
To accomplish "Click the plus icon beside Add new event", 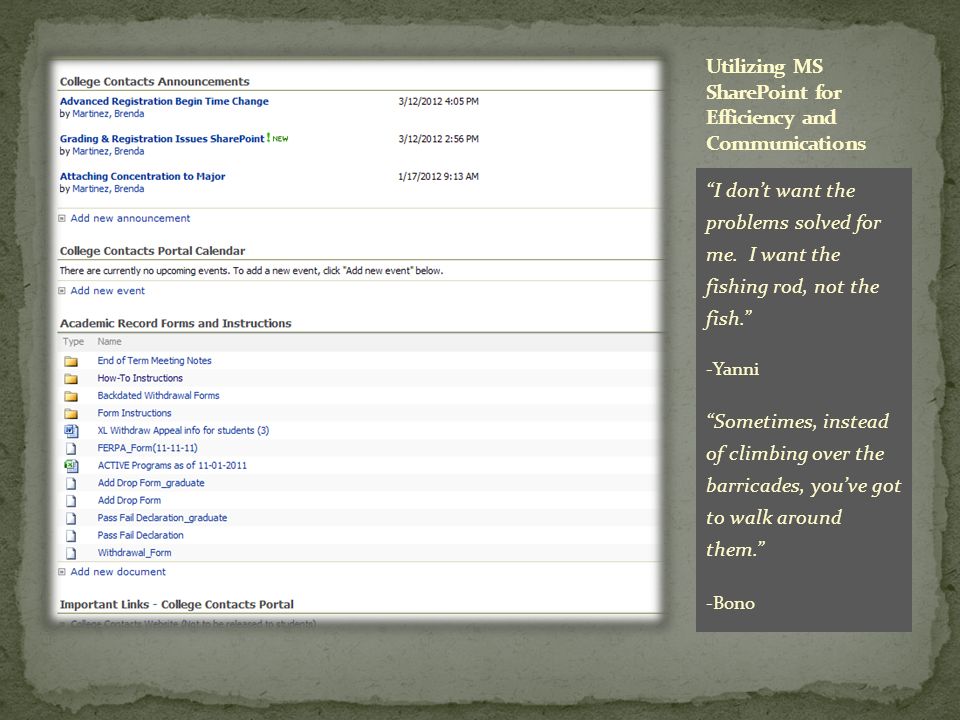I will [x=62, y=291].
